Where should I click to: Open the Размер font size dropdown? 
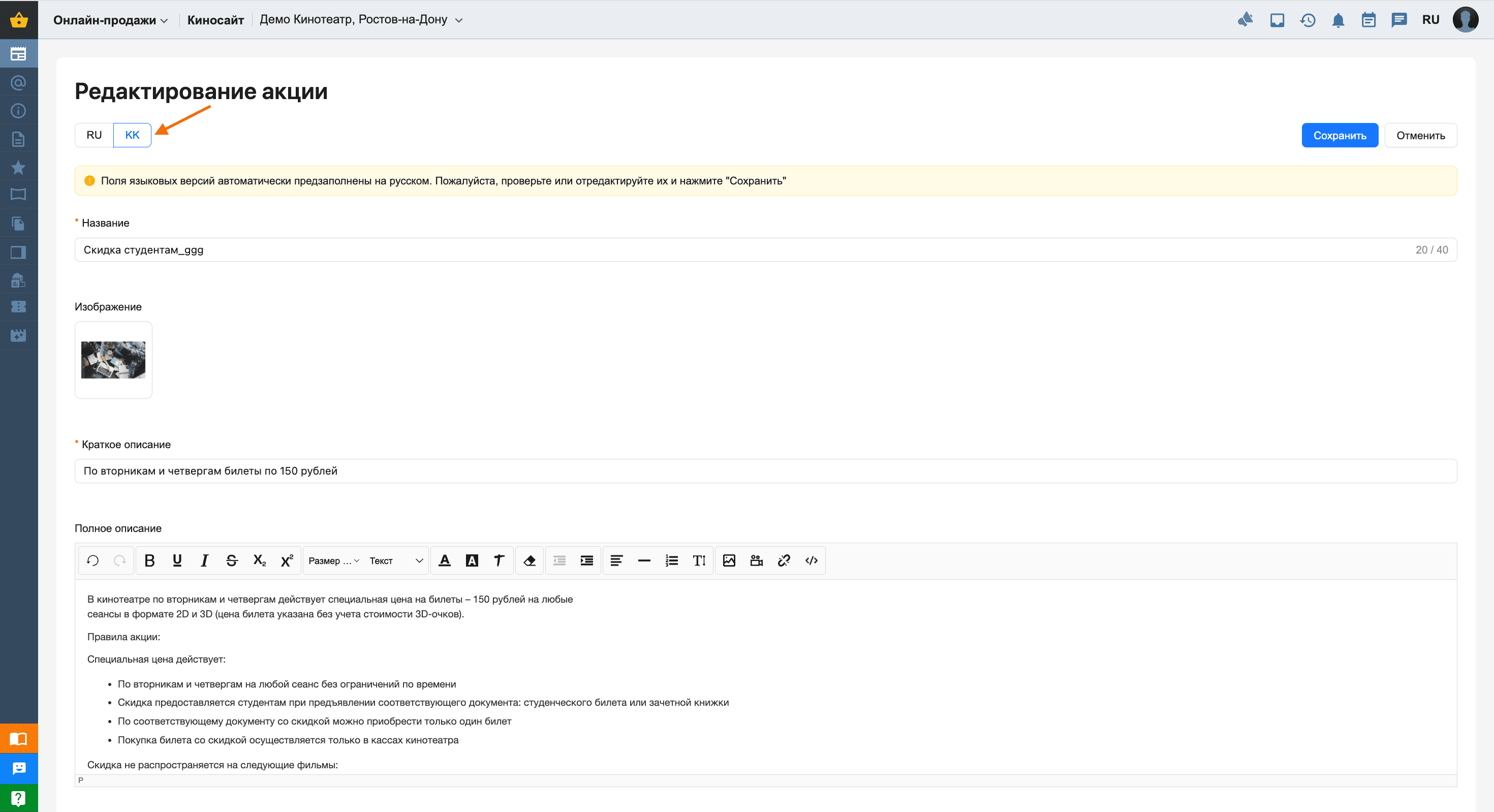(x=333, y=560)
